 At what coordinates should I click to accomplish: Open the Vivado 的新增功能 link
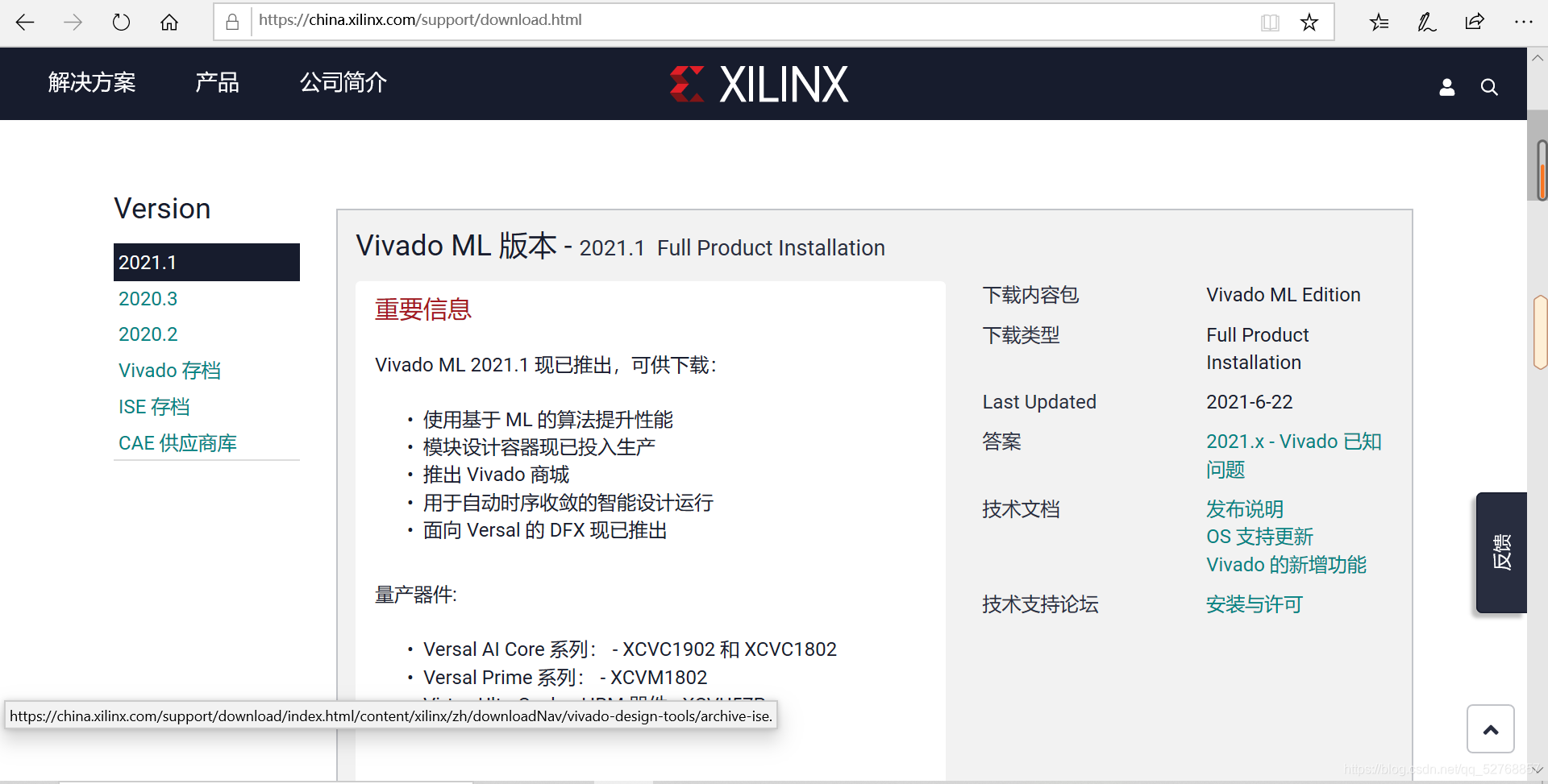click(x=1286, y=565)
